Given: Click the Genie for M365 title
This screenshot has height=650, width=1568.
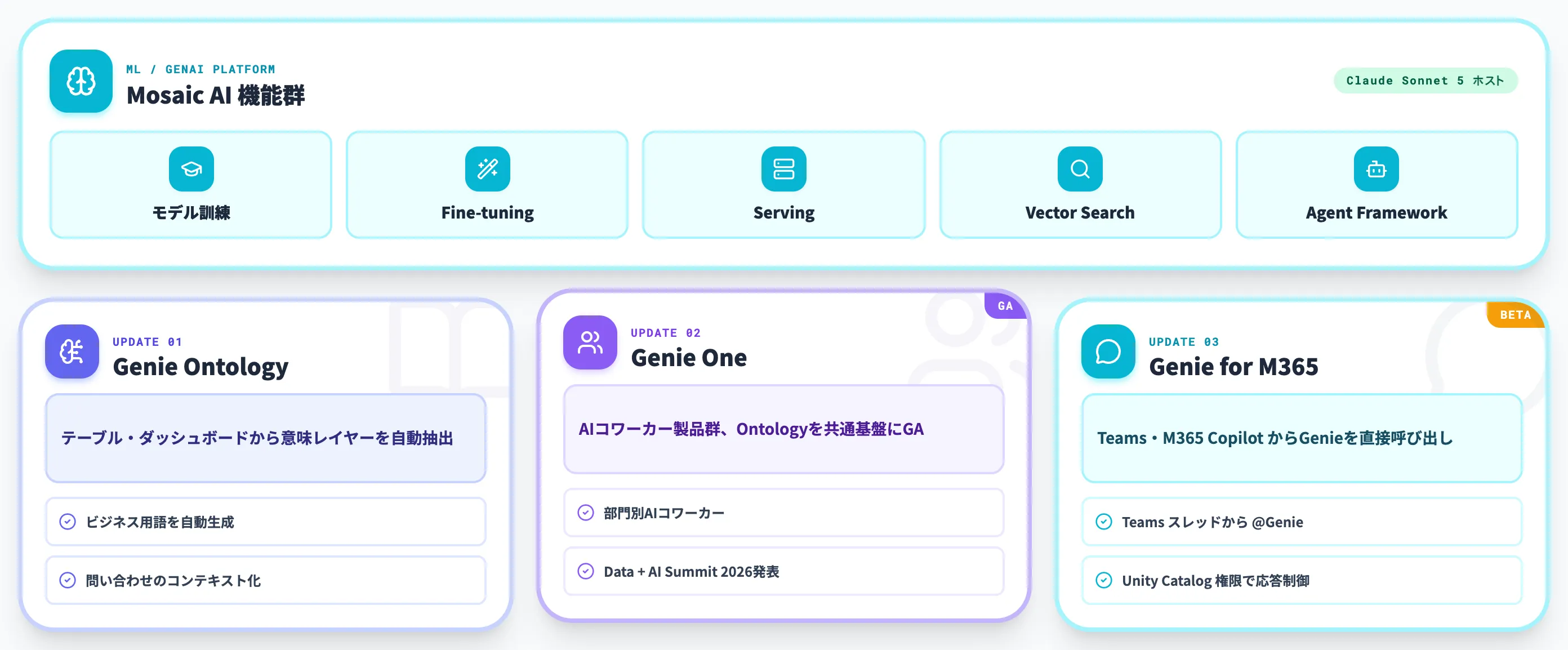Looking at the screenshot, I should [1233, 366].
